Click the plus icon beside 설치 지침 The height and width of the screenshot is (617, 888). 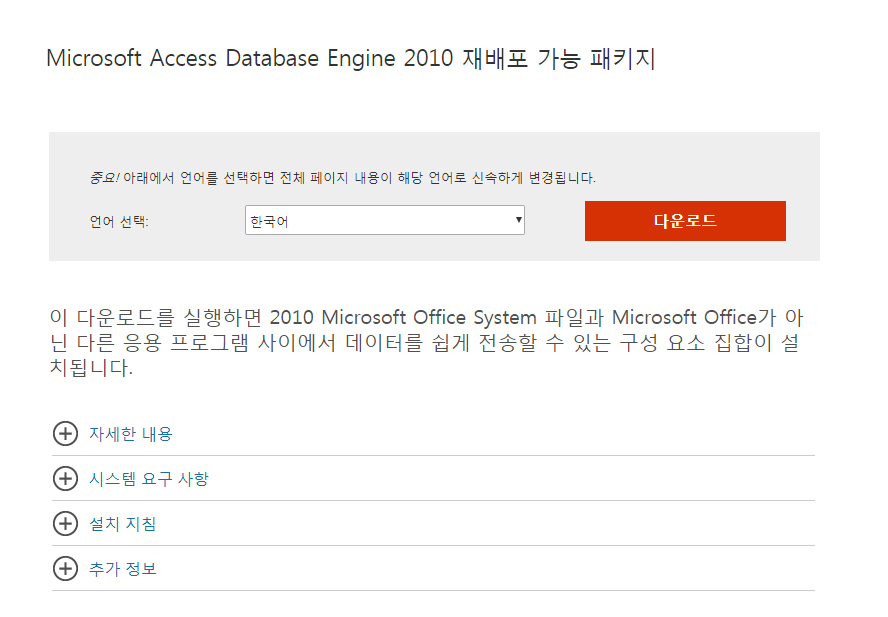click(65, 524)
